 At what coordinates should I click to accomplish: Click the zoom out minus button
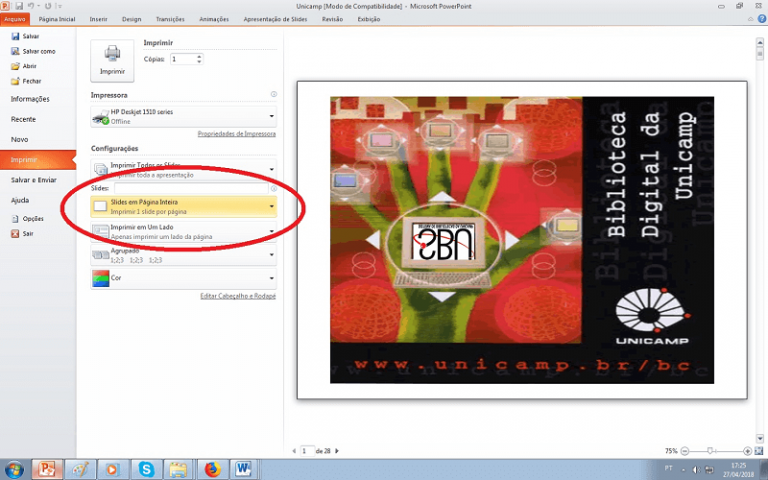click(x=685, y=451)
